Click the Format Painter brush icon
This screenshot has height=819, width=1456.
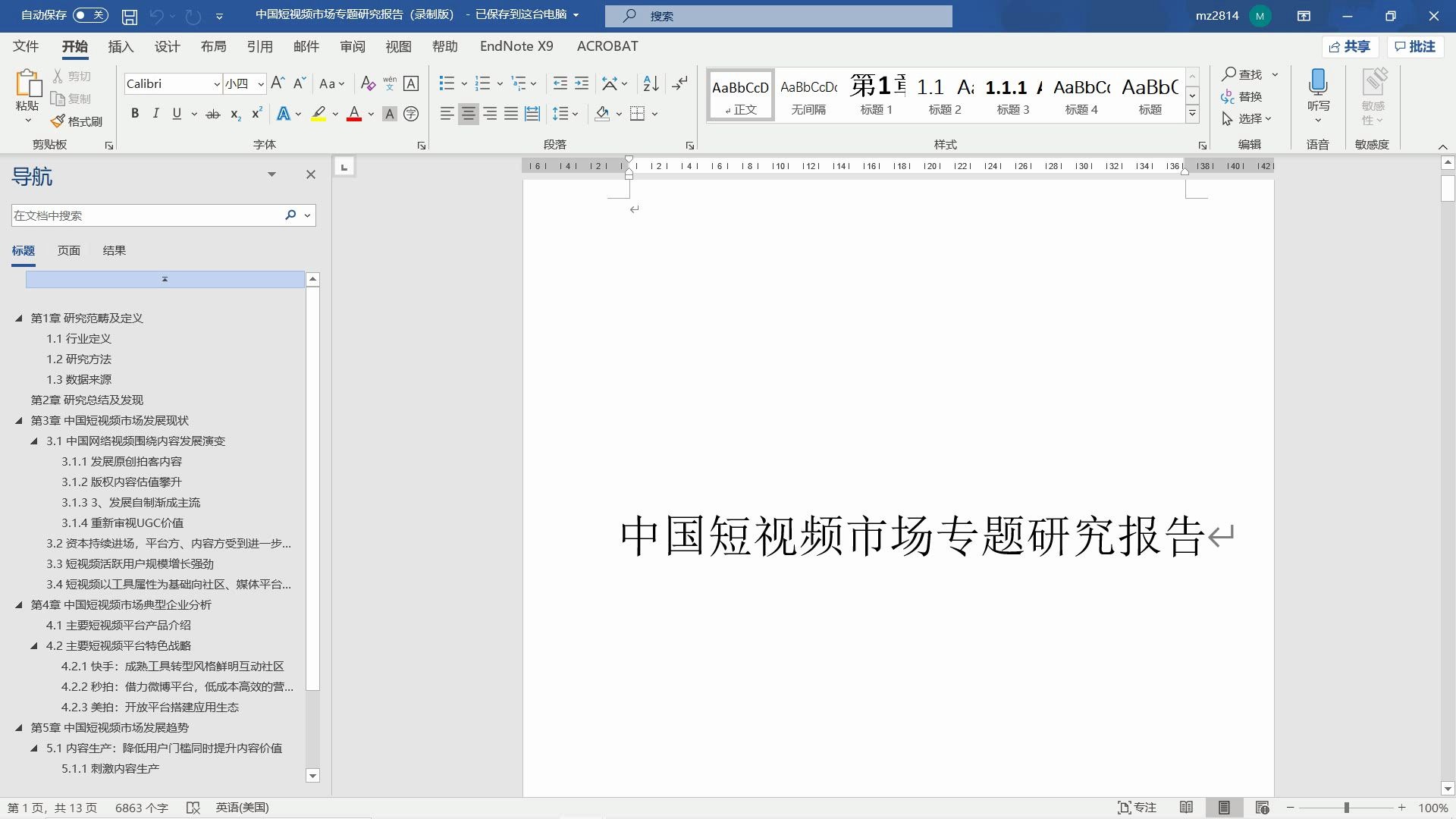[58, 121]
